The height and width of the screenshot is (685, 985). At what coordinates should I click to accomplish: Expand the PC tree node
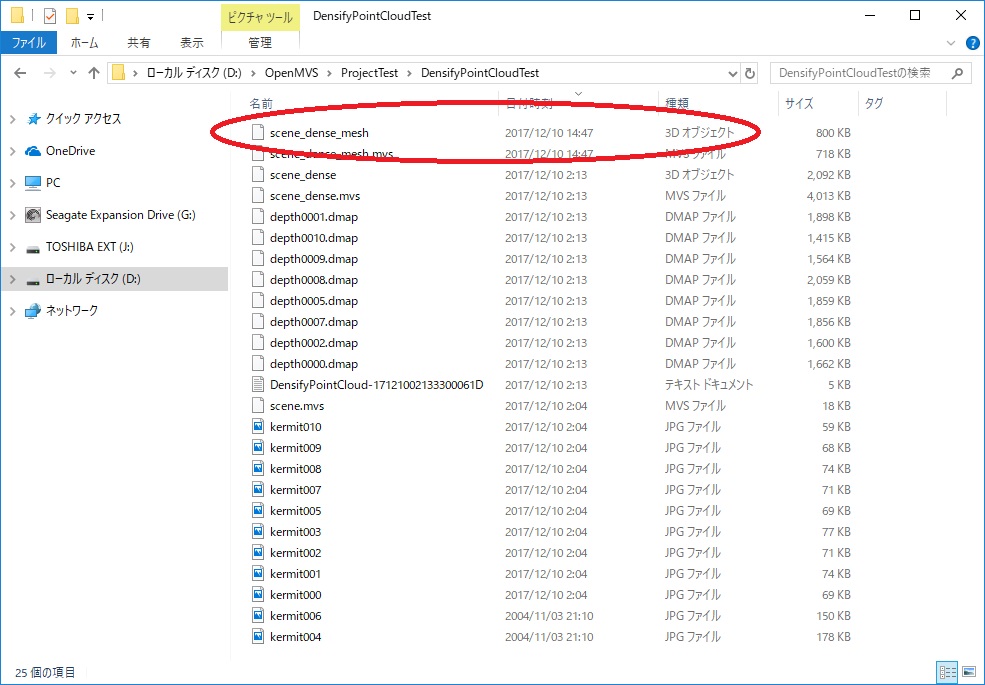tap(13, 183)
